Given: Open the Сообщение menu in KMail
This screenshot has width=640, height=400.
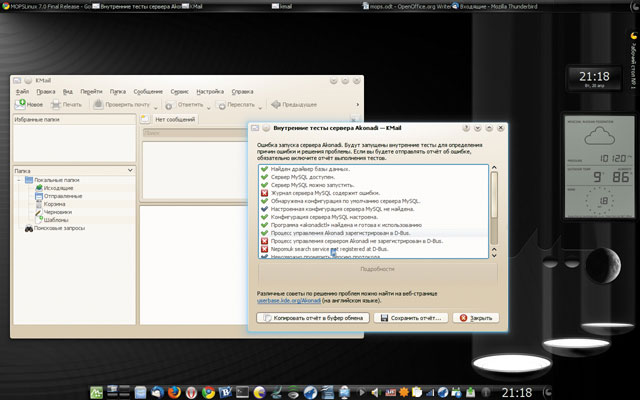Looking at the screenshot, I should pyautogui.click(x=148, y=91).
